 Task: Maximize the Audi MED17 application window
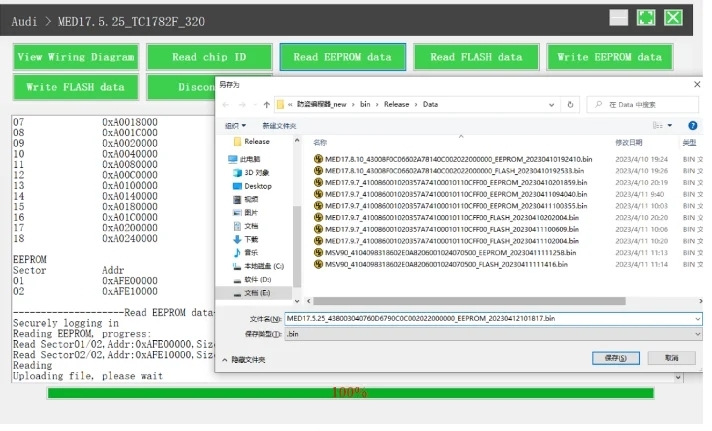point(646,18)
